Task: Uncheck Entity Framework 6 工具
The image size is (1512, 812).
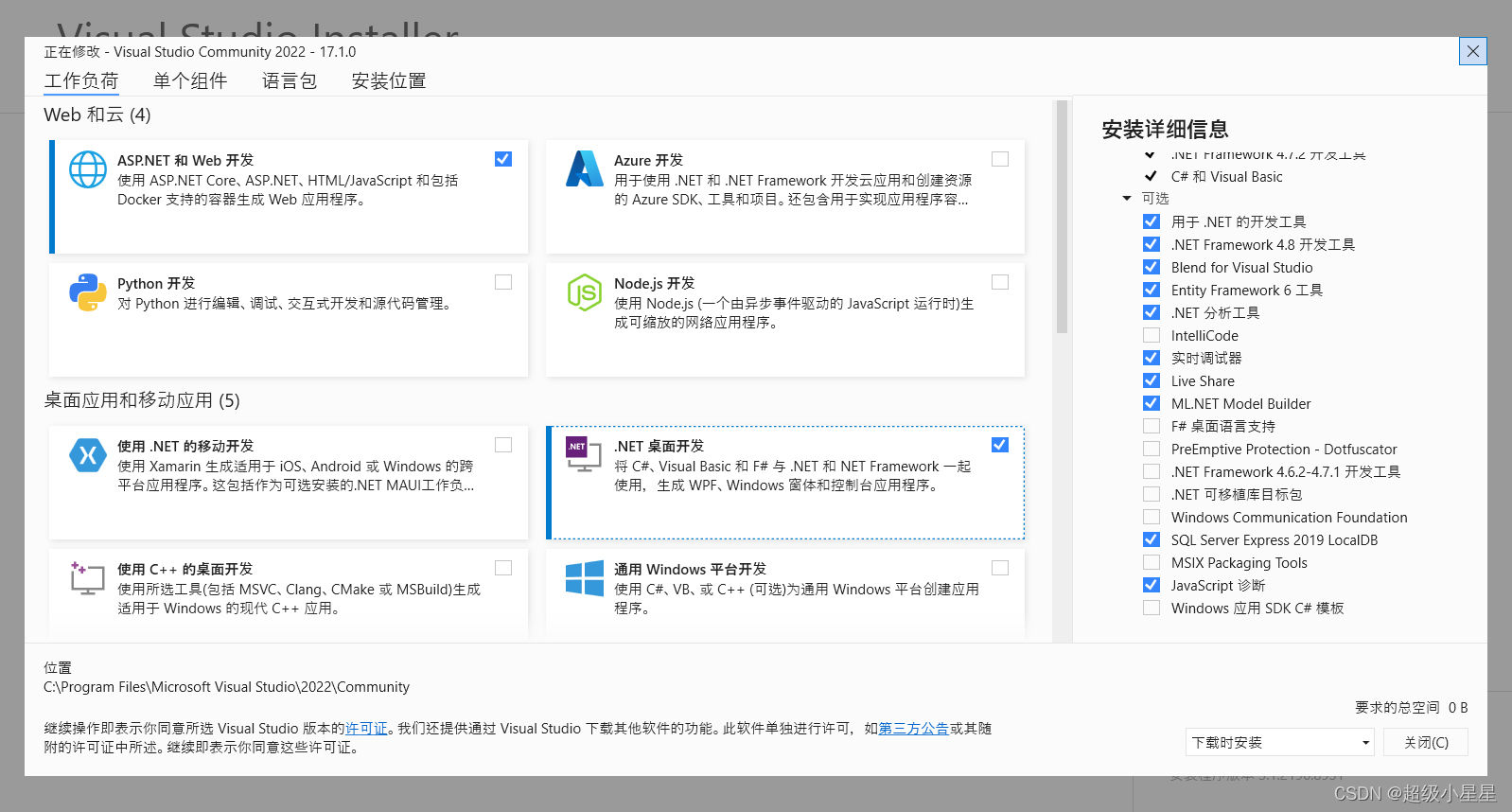Action: tap(1152, 290)
